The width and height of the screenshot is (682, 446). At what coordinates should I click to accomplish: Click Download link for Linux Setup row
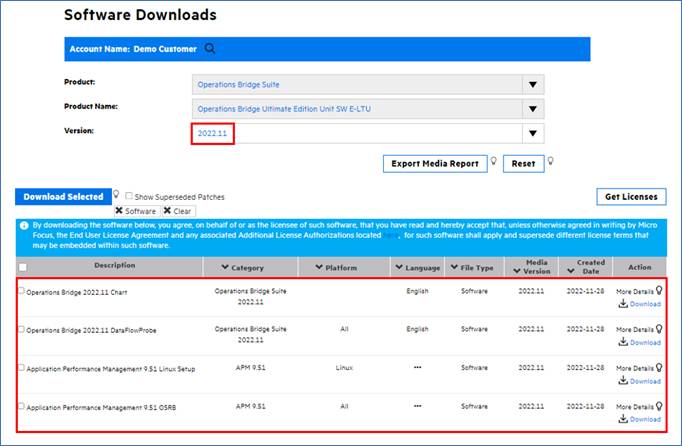click(645, 381)
